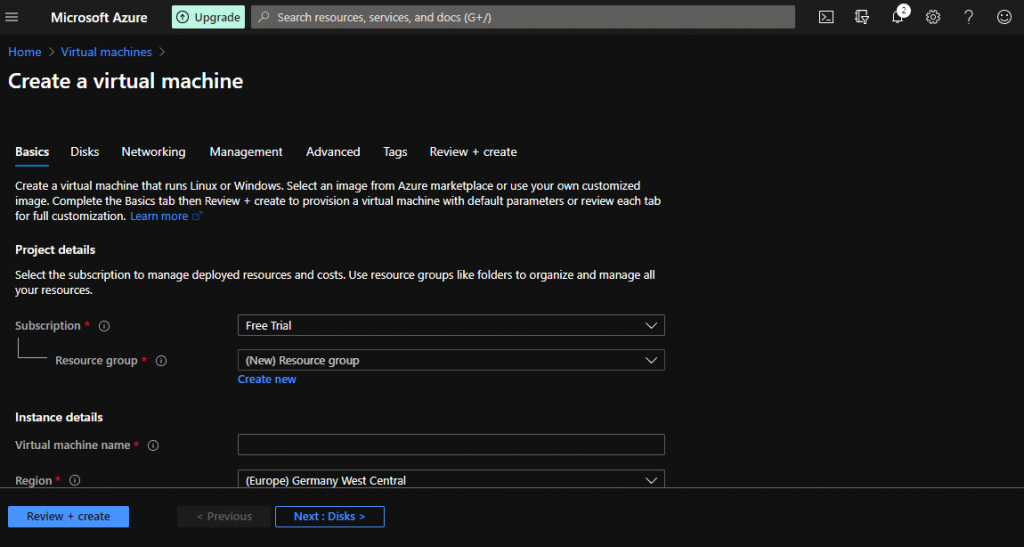Viewport: 1024px width, 547px height.
Task: Open Directory and subscription filter icon
Action: (x=862, y=17)
